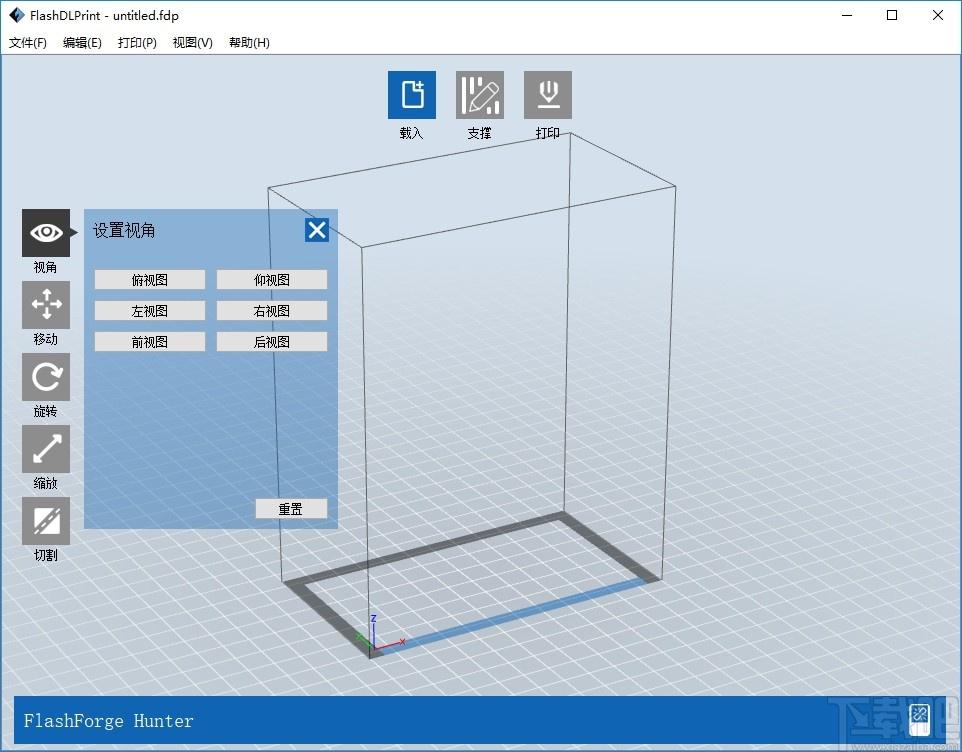This screenshot has width=962, height=752.
Task: Close the FlashDLPrint window
Action: pyautogui.click(x=938, y=15)
